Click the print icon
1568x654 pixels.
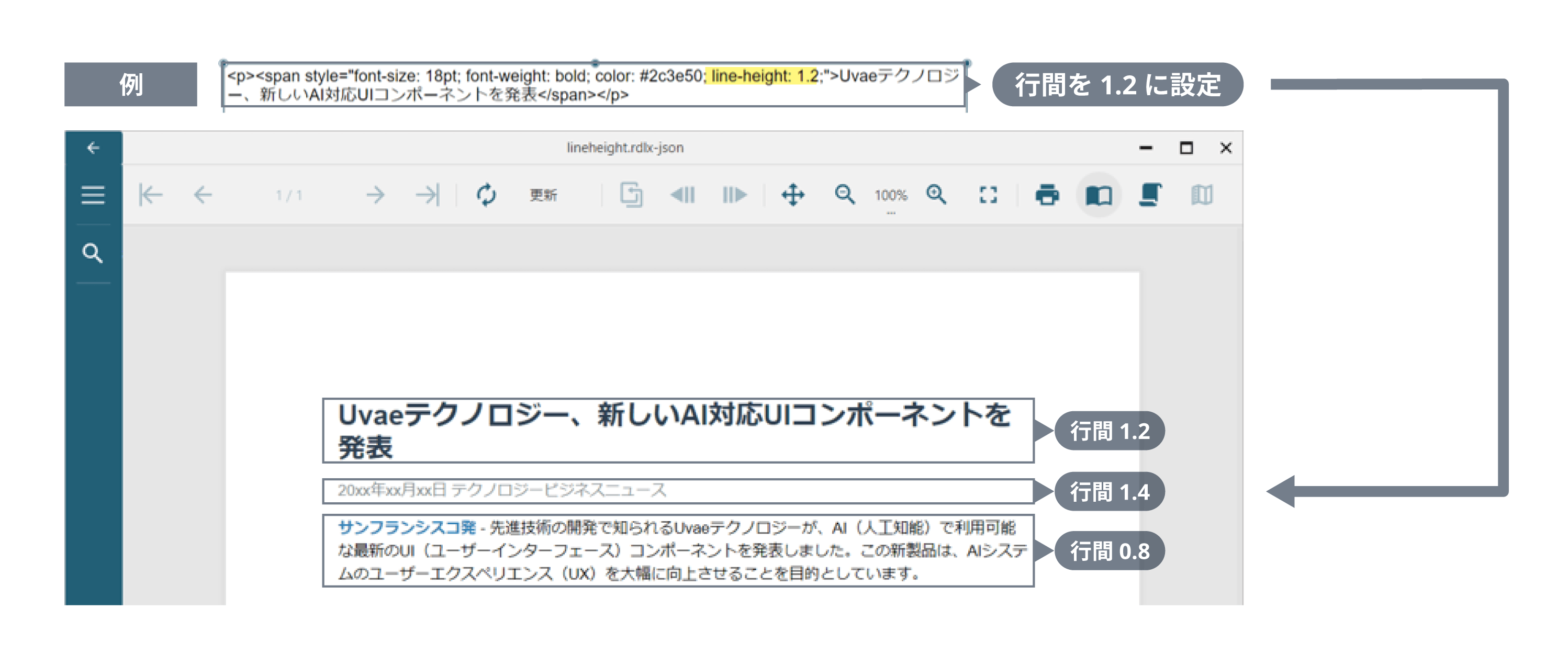[x=1047, y=195]
